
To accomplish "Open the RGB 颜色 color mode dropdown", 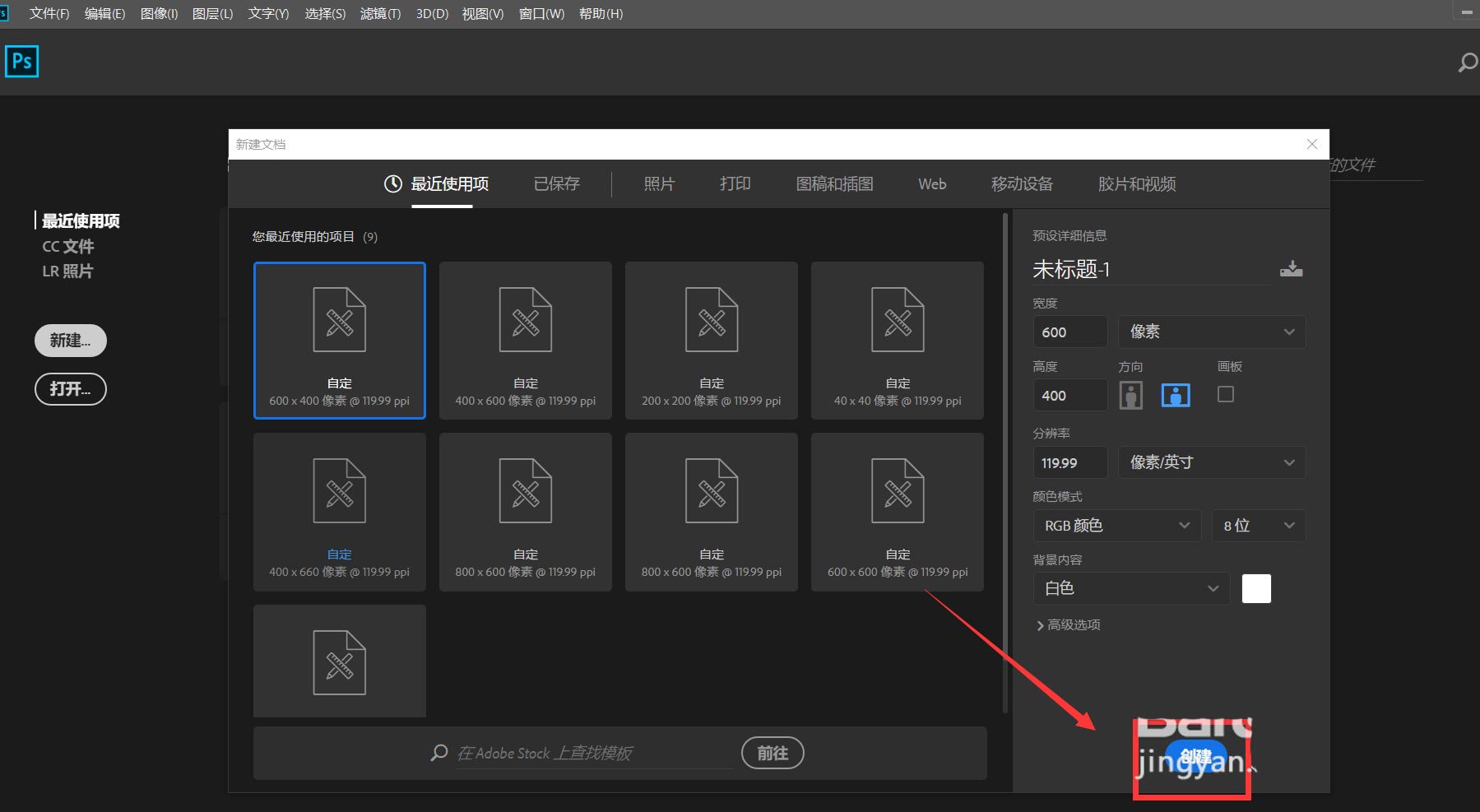I will [1117, 526].
